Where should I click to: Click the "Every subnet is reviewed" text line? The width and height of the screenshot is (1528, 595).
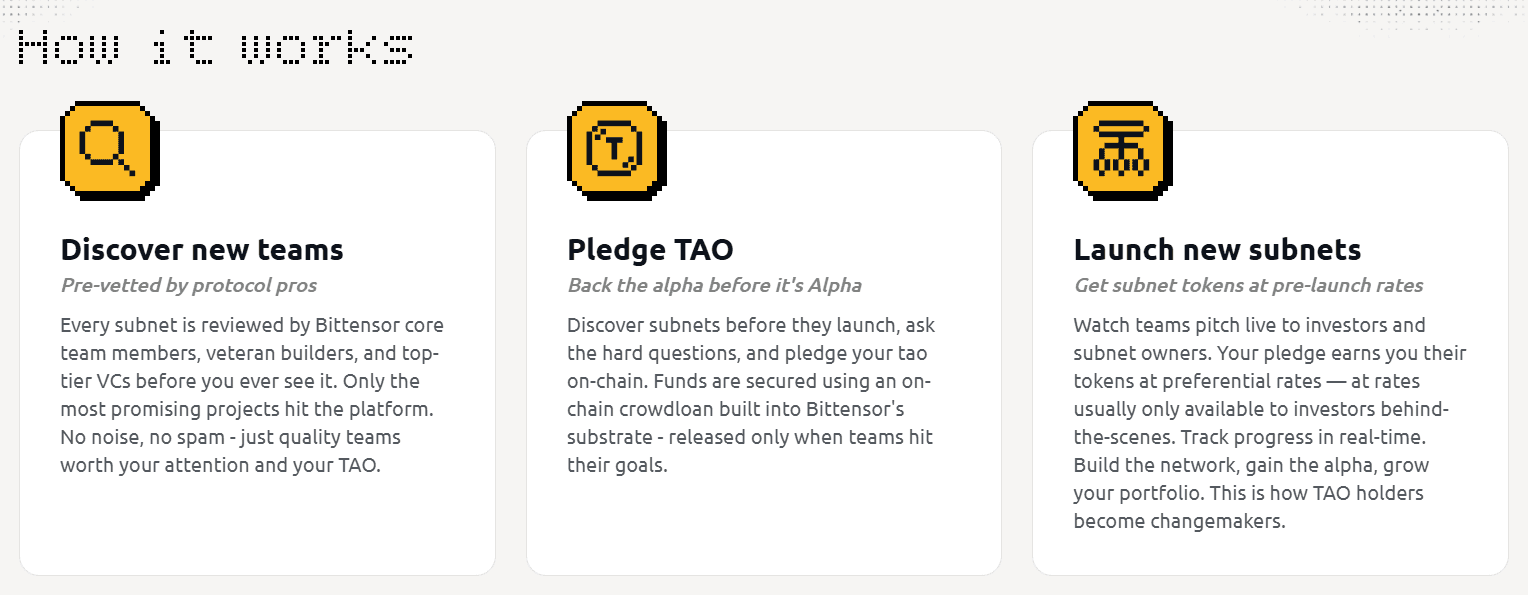252,325
